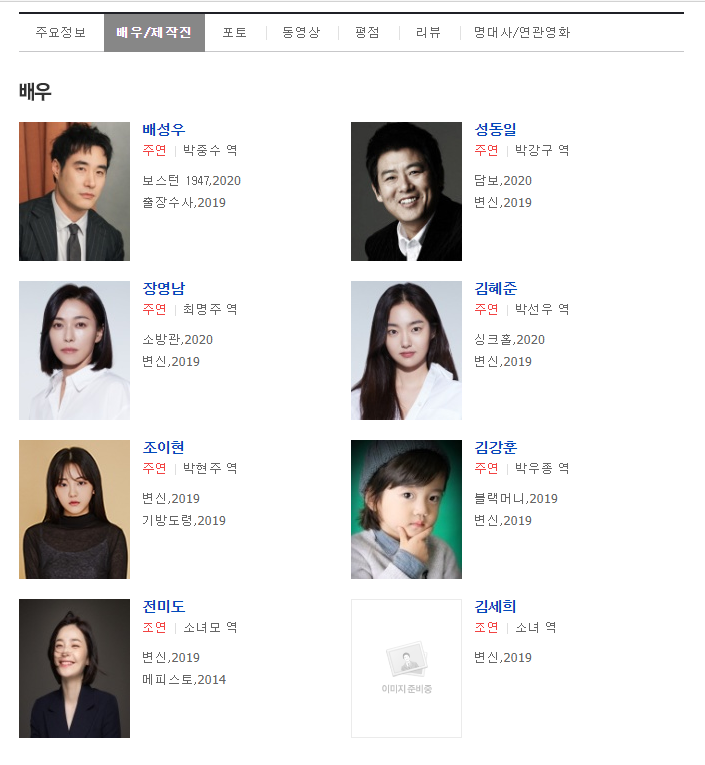Click 배성우's profile photo
Image resolution: width=705 pixels, height=765 pixels.
(x=74, y=191)
